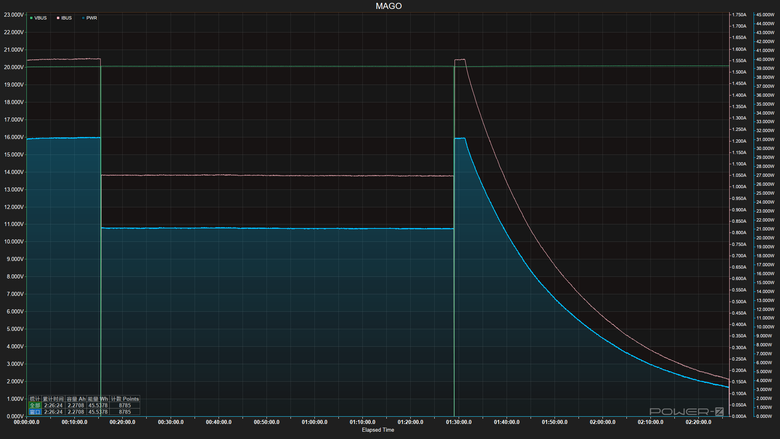Click the Elapsed Time axis label
The width and height of the screenshot is (780, 439).
[378, 430]
